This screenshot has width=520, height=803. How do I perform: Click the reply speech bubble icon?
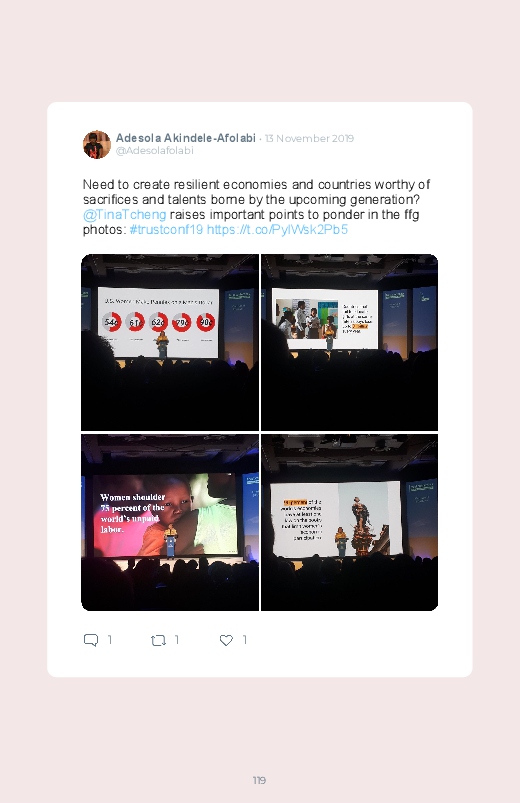(x=91, y=640)
